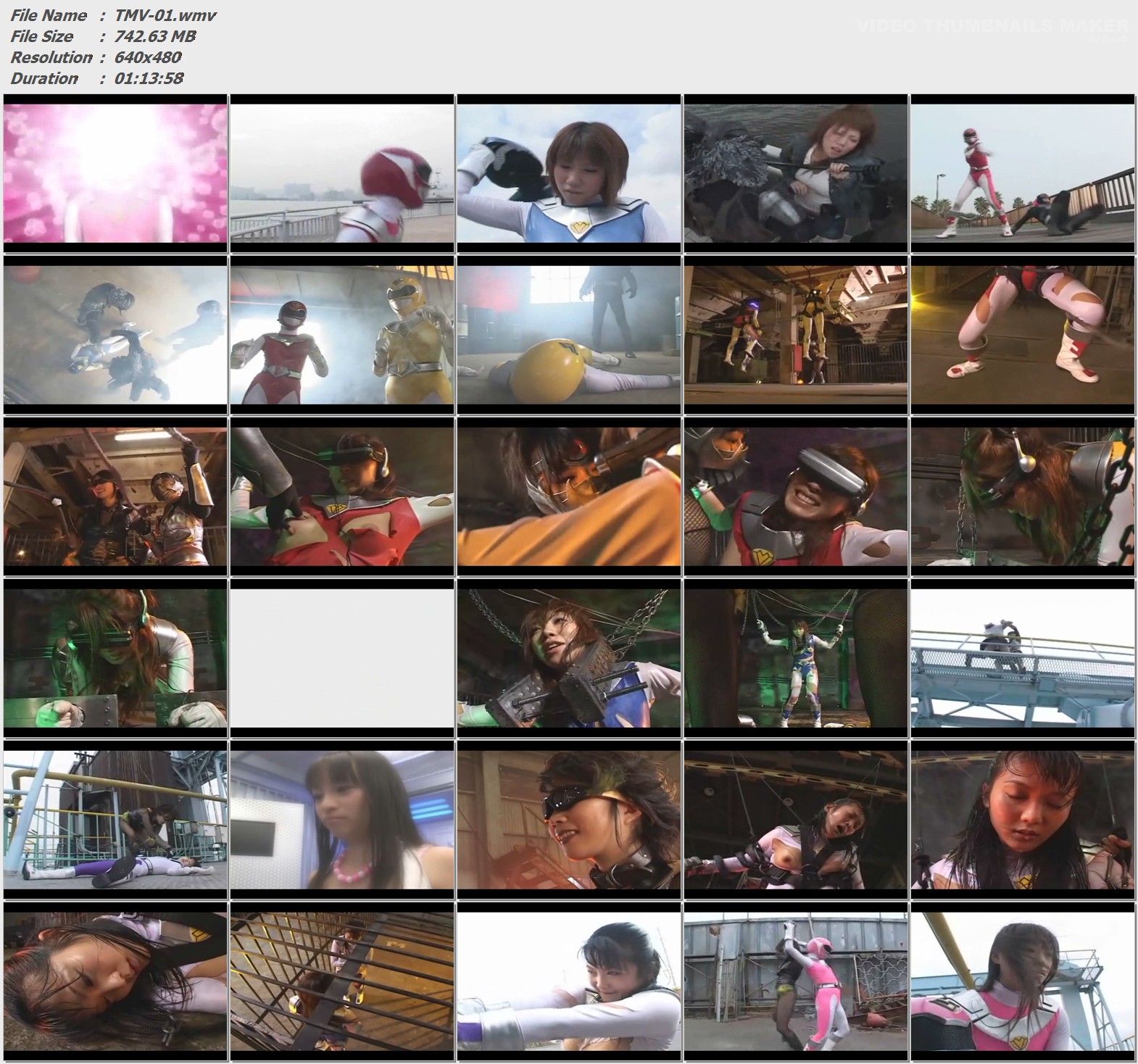Select the overhead smoky fight scene thumbnail
This screenshot has width=1138, height=1064.
tap(115, 335)
